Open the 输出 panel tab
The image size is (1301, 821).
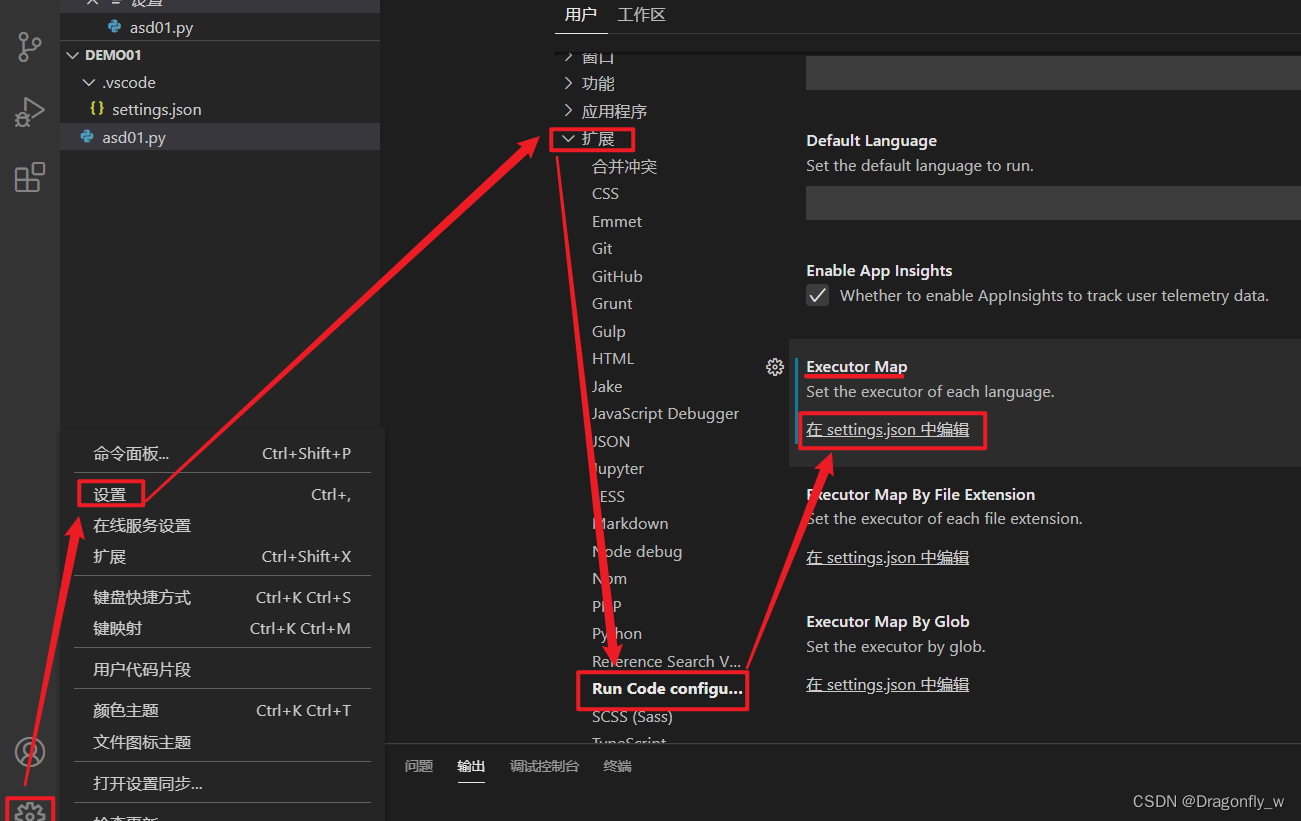coord(471,766)
